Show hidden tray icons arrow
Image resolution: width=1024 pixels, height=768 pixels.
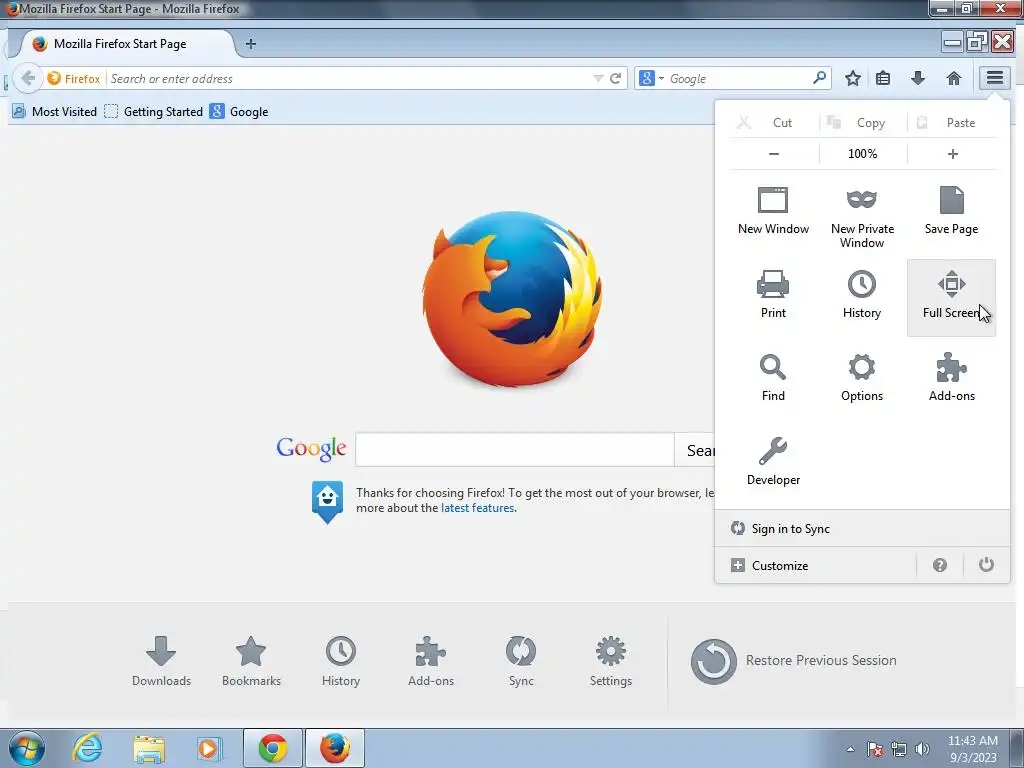tap(850, 749)
